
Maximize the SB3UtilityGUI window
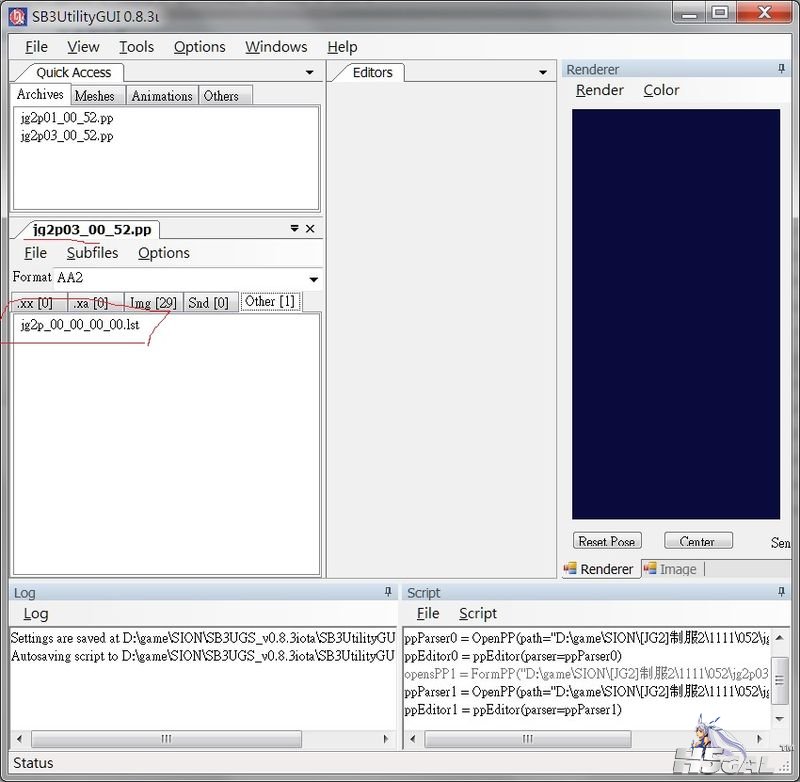pyautogui.click(x=720, y=13)
